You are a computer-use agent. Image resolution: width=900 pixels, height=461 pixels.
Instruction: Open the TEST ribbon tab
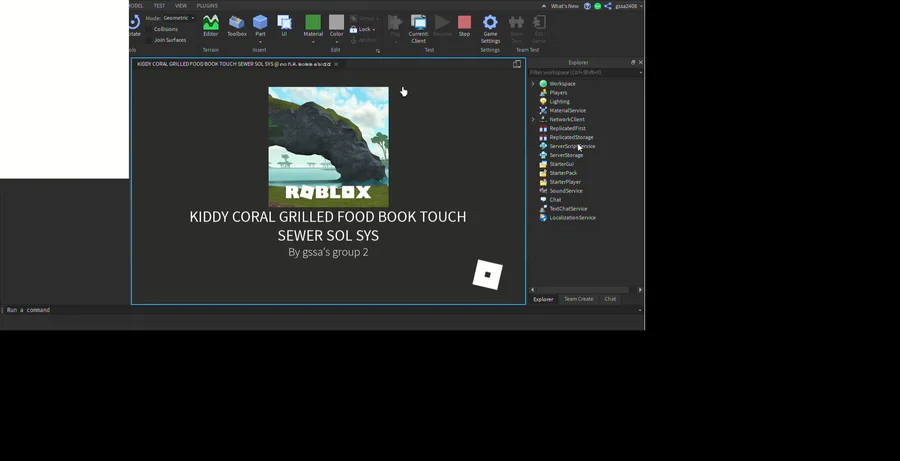(159, 6)
